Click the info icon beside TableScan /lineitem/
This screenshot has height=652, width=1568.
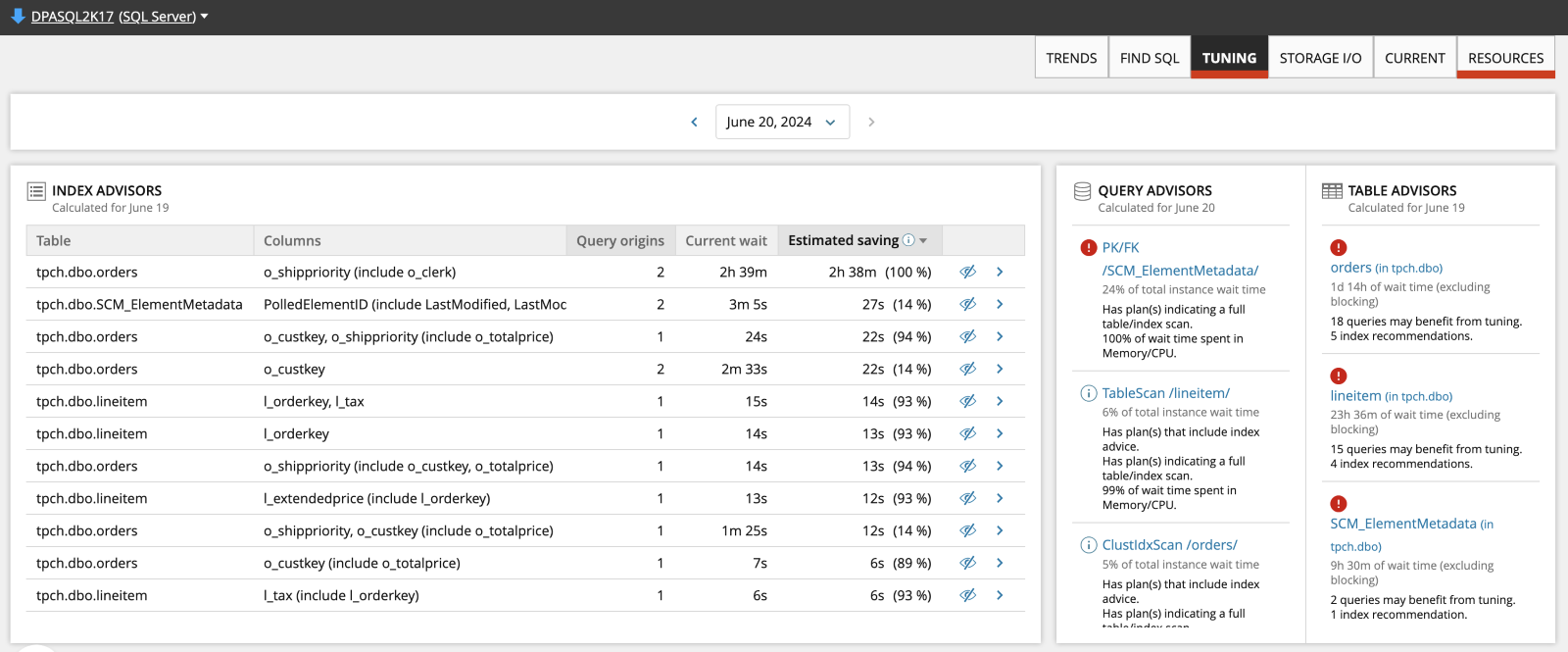tap(1088, 393)
